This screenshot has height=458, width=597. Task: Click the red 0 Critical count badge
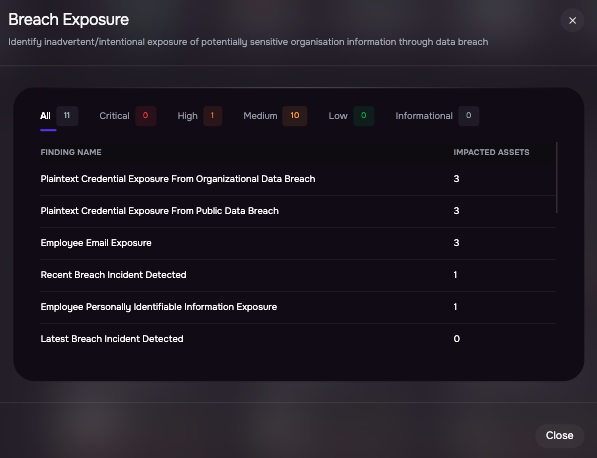point(145,116)
